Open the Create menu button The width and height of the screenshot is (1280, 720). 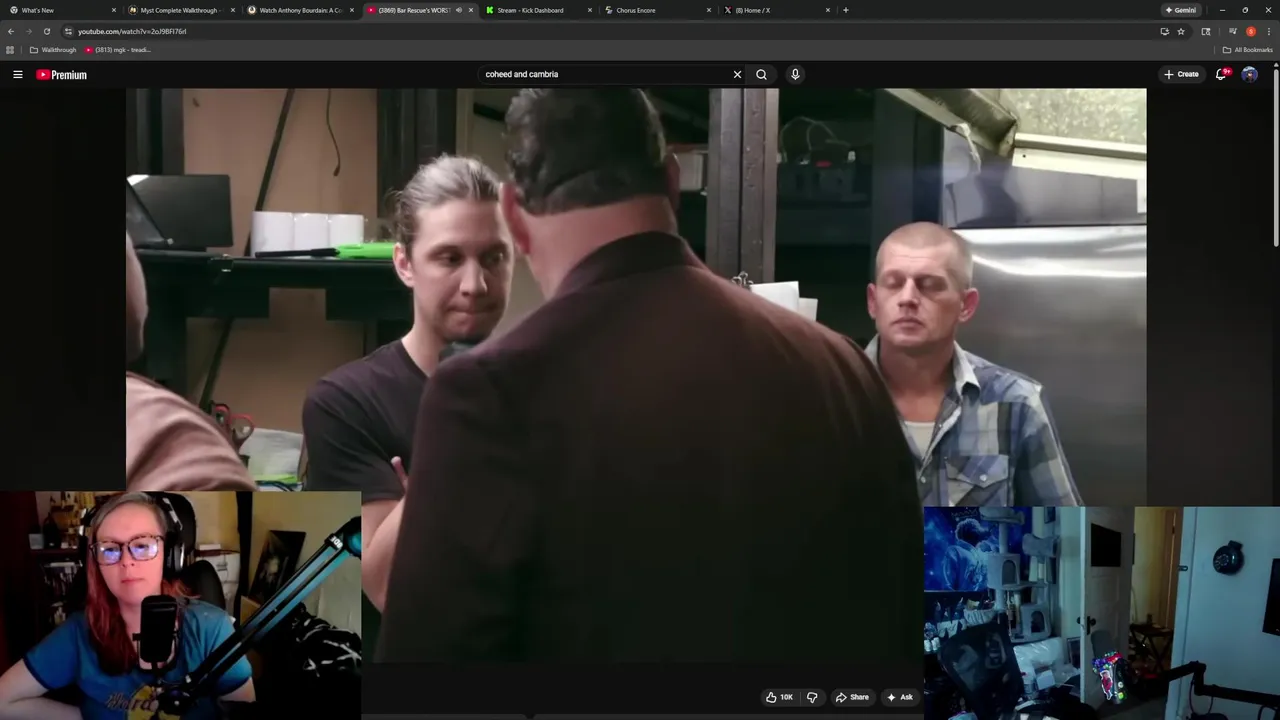point(1181,74)
